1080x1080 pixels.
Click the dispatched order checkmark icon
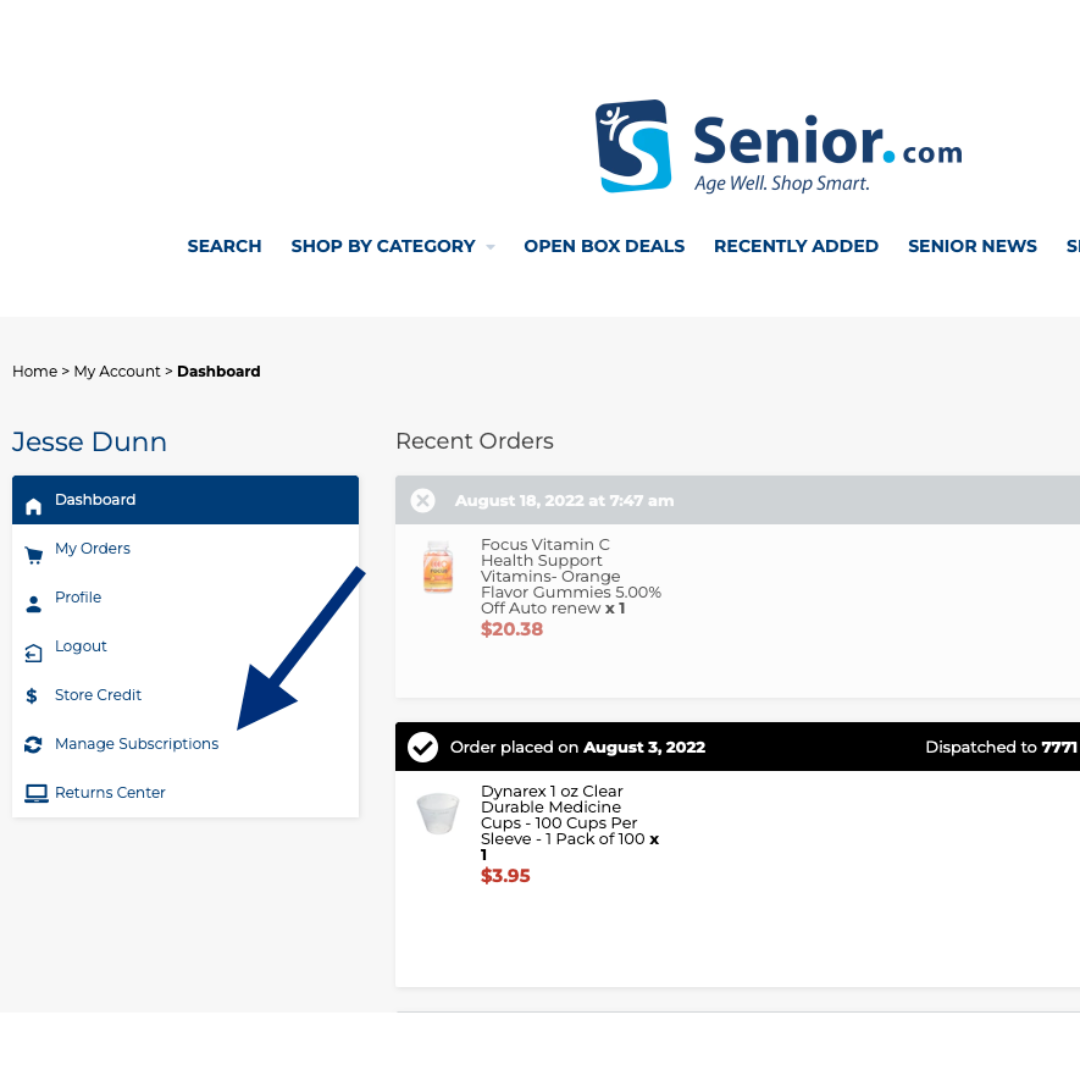point(423,747)
